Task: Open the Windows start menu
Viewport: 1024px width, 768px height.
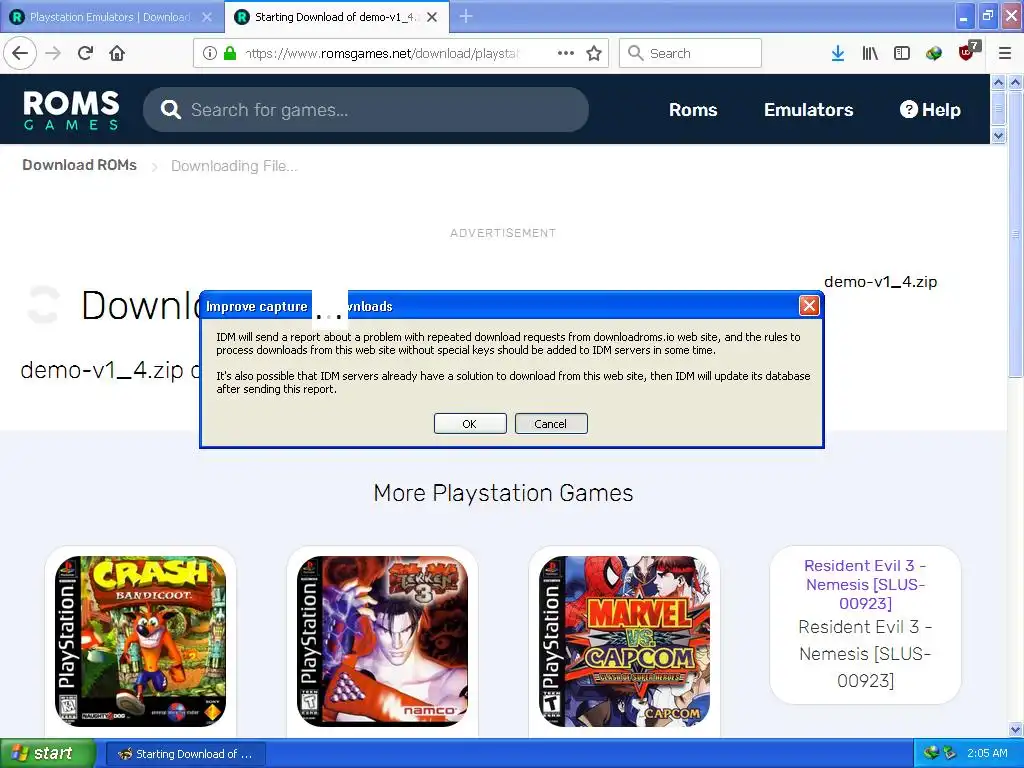Action: (48, 753)
